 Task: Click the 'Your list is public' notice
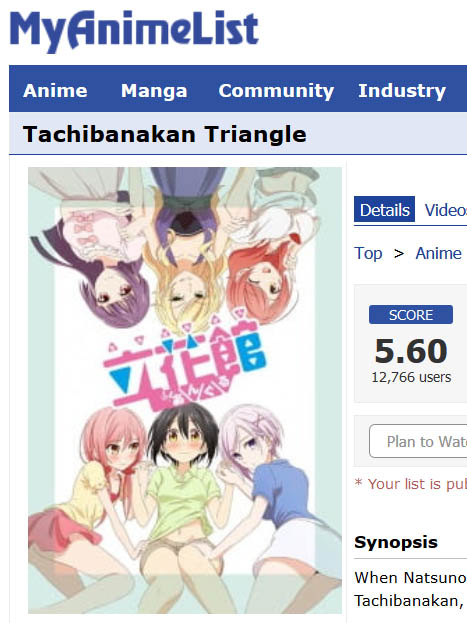[411, 484]
